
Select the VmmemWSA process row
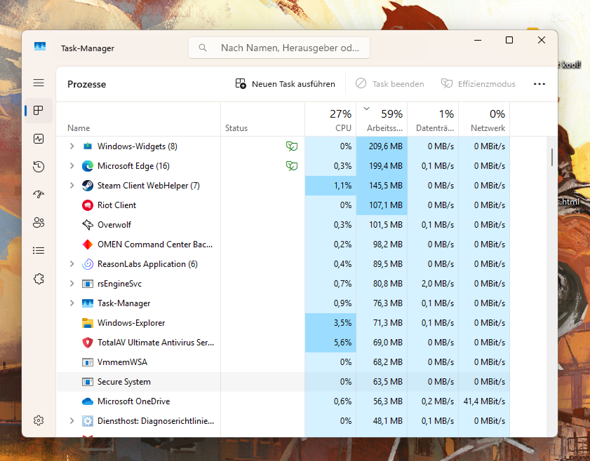click(283, 362)
